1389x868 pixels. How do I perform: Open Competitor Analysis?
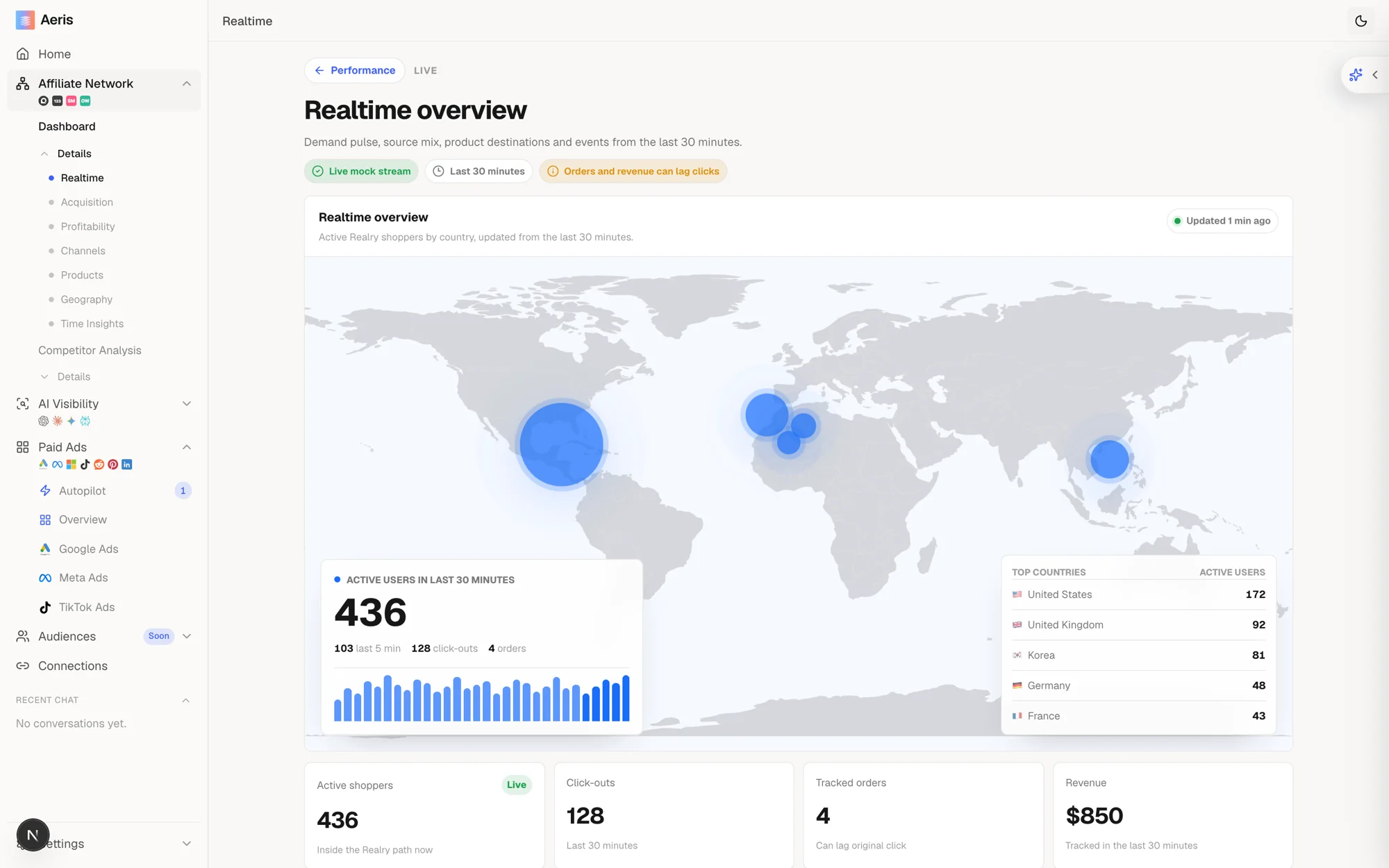pos(90,351)
